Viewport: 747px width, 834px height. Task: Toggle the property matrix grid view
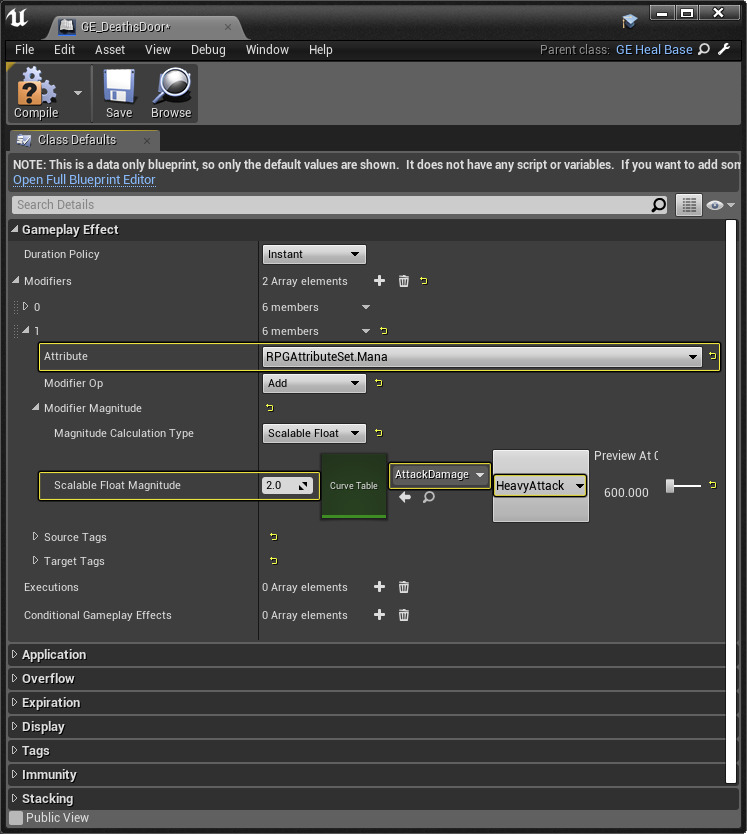688,205
